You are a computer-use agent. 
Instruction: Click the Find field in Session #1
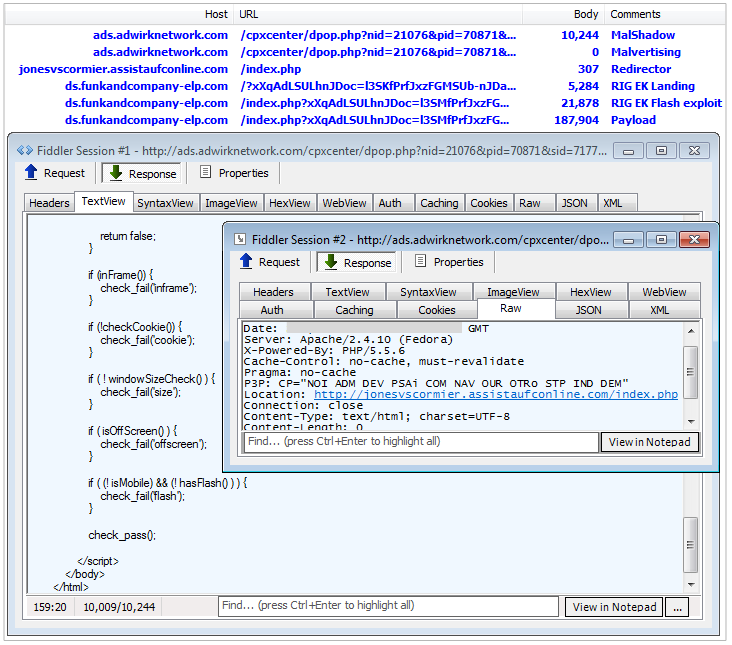pos(388,606)
